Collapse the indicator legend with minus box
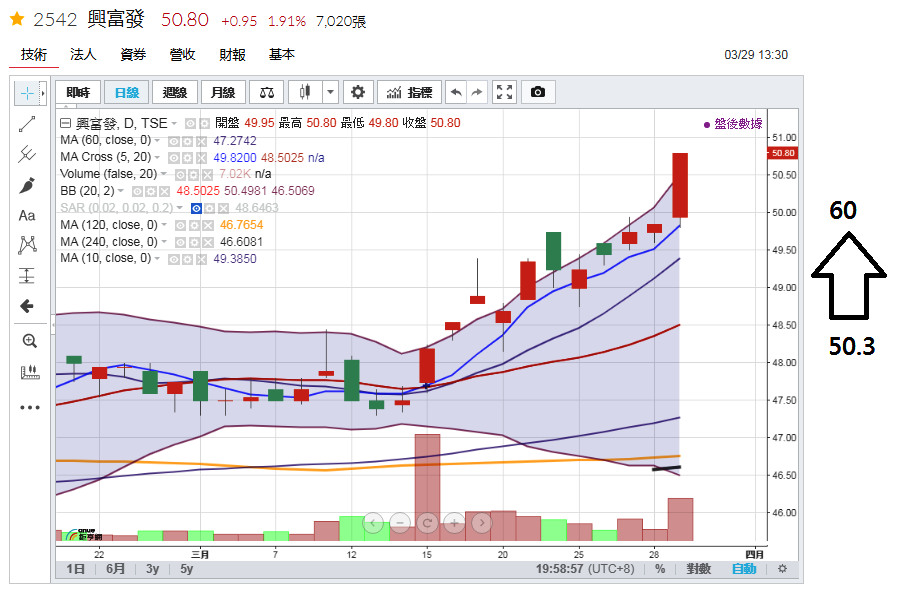The width and height of the screenshot is (900, 600). point(65,123)
